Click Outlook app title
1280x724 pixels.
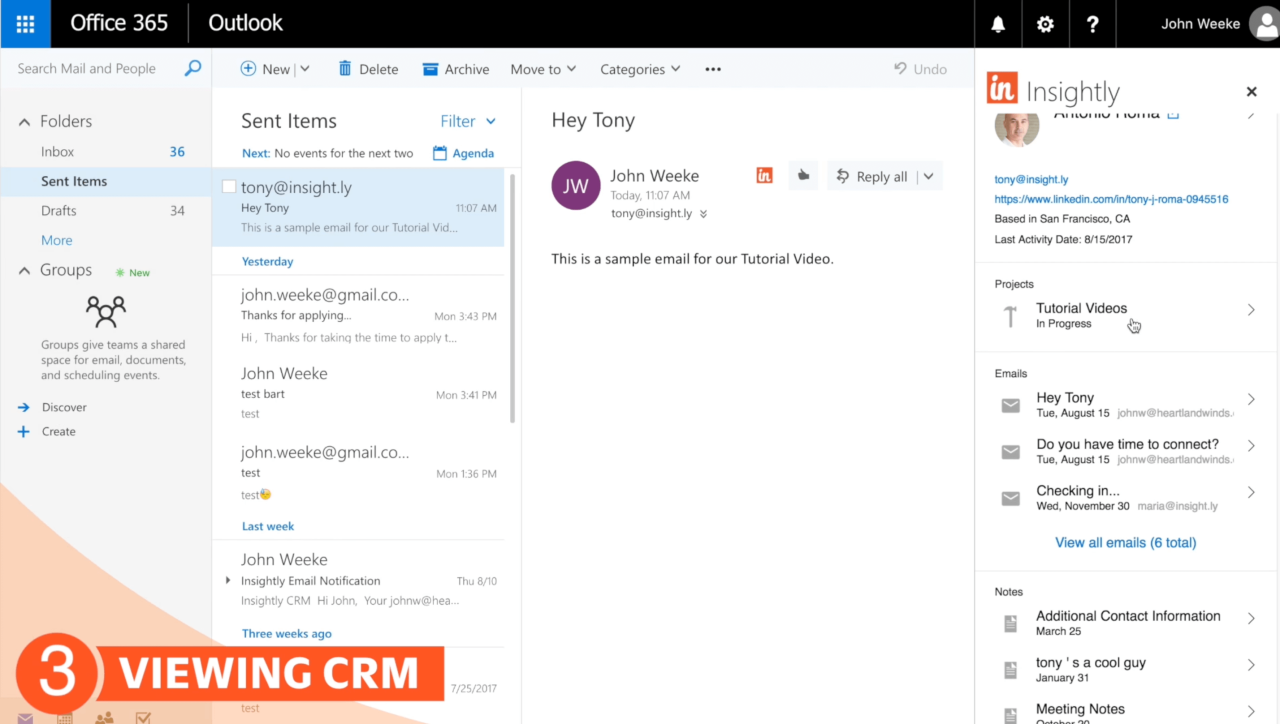245,22
